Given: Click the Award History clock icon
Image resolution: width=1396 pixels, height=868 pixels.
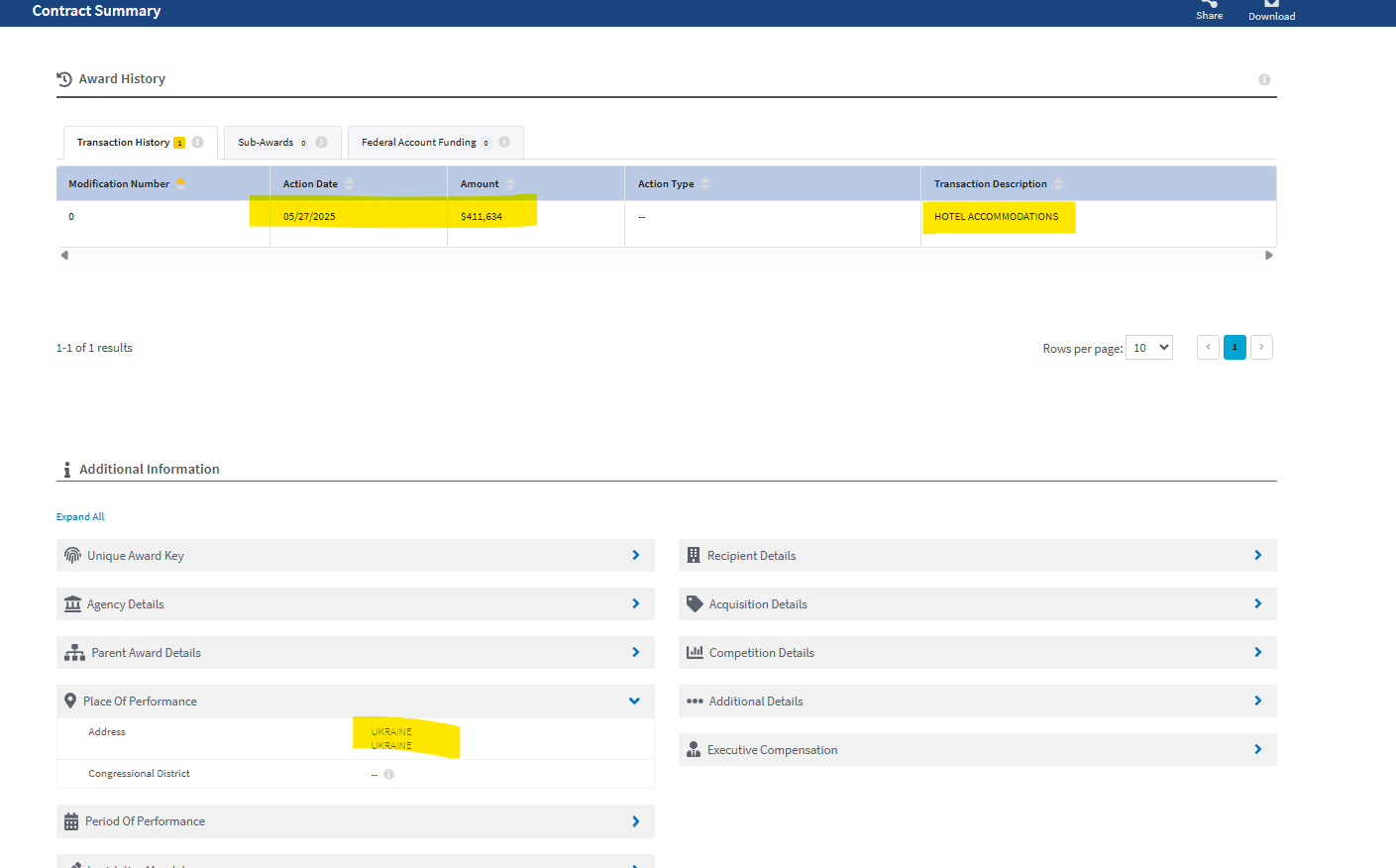Looking at the screenshot, I should click(x=64, y=79).
